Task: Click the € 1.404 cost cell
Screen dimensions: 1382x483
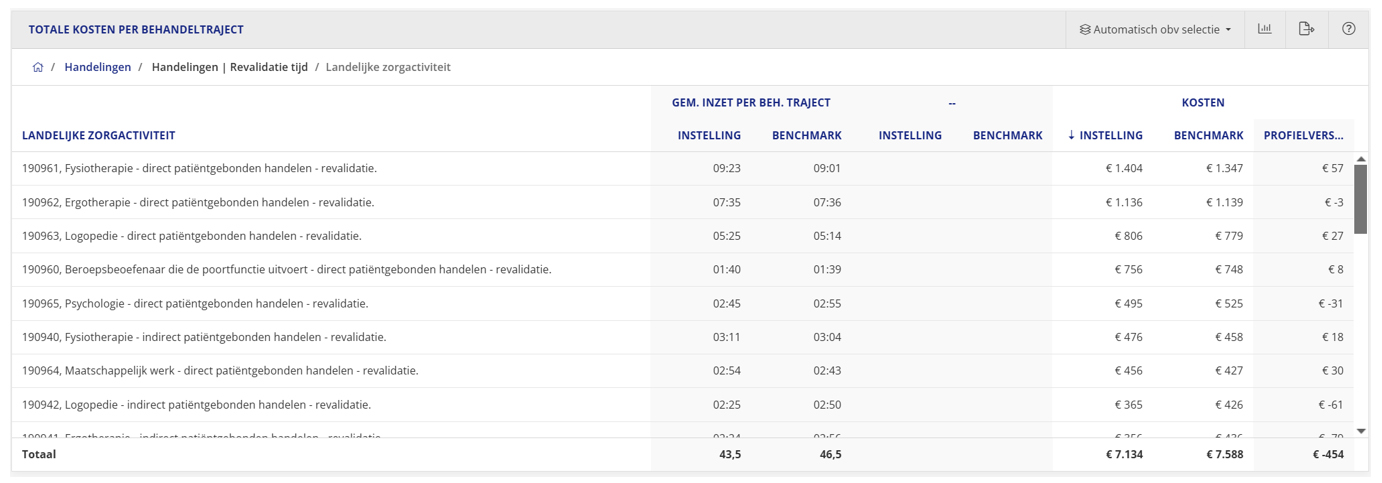Action: 1124,168
